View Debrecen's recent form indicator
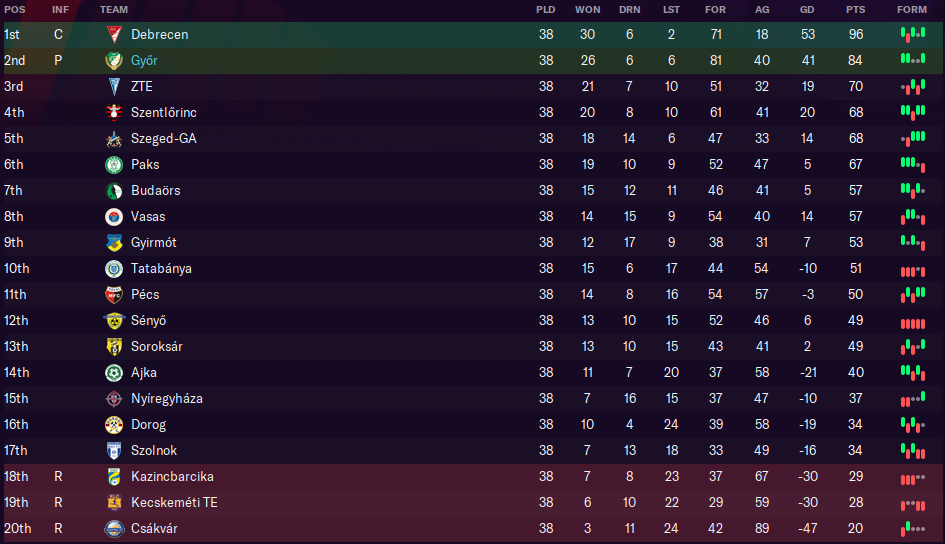Viewport: 945px width, 544px height. coord(911,34)
